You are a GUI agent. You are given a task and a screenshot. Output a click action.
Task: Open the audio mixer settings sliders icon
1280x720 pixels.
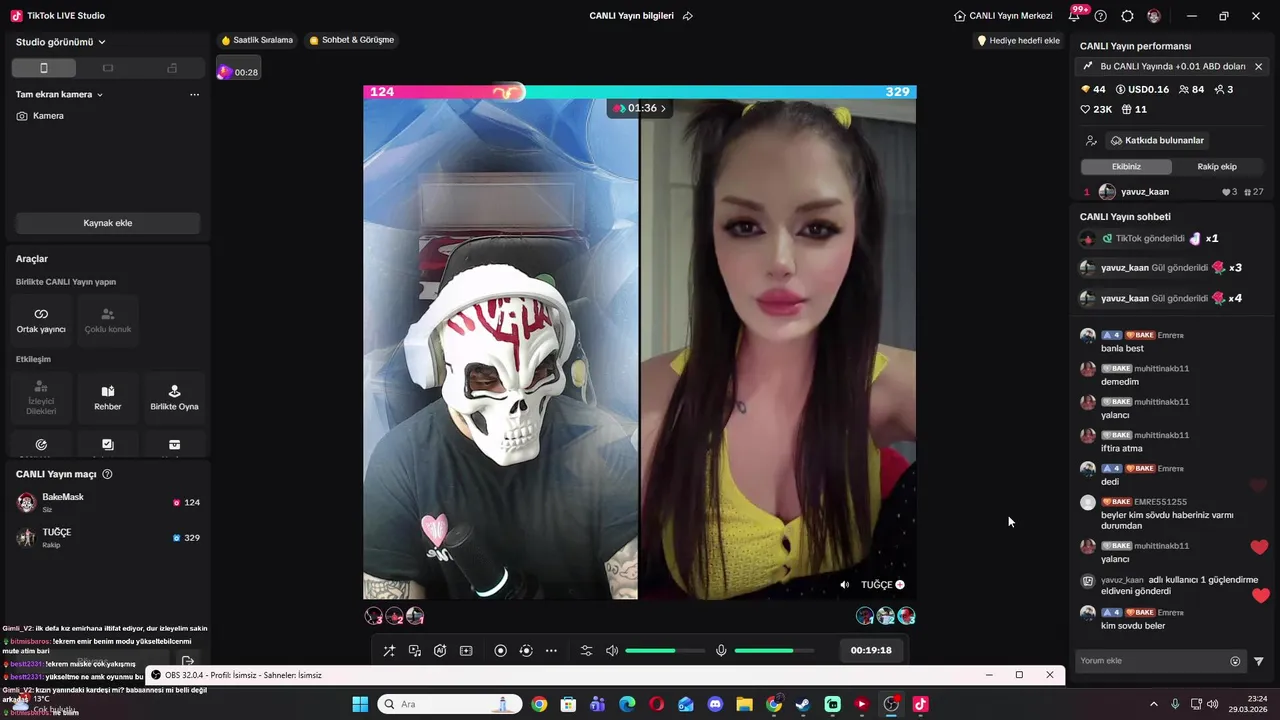coord(587,651)
